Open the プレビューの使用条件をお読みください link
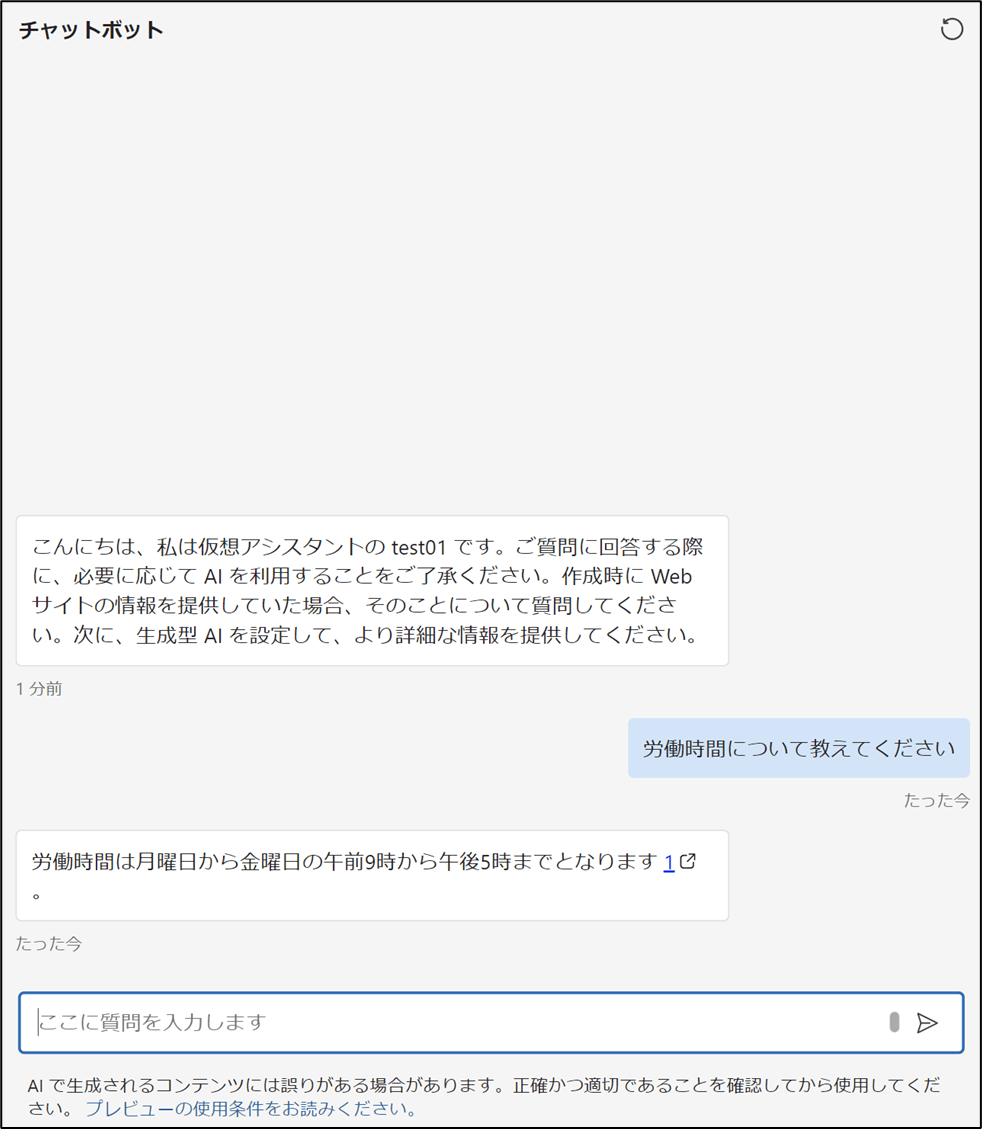The image size is (982, 1129). click(251, 1108)
